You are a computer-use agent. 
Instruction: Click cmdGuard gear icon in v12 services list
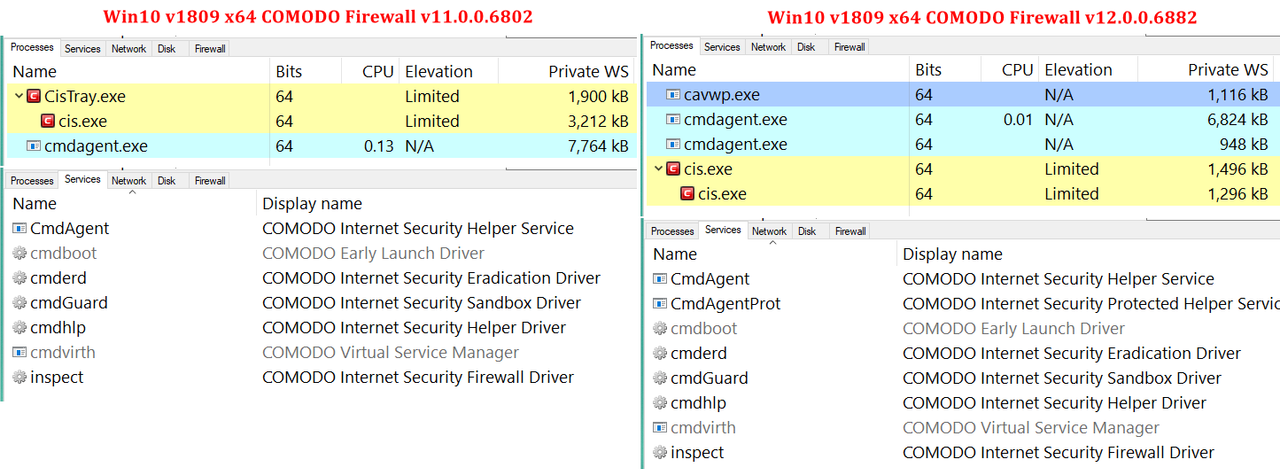pyautogui.click(x=660, y=378)
